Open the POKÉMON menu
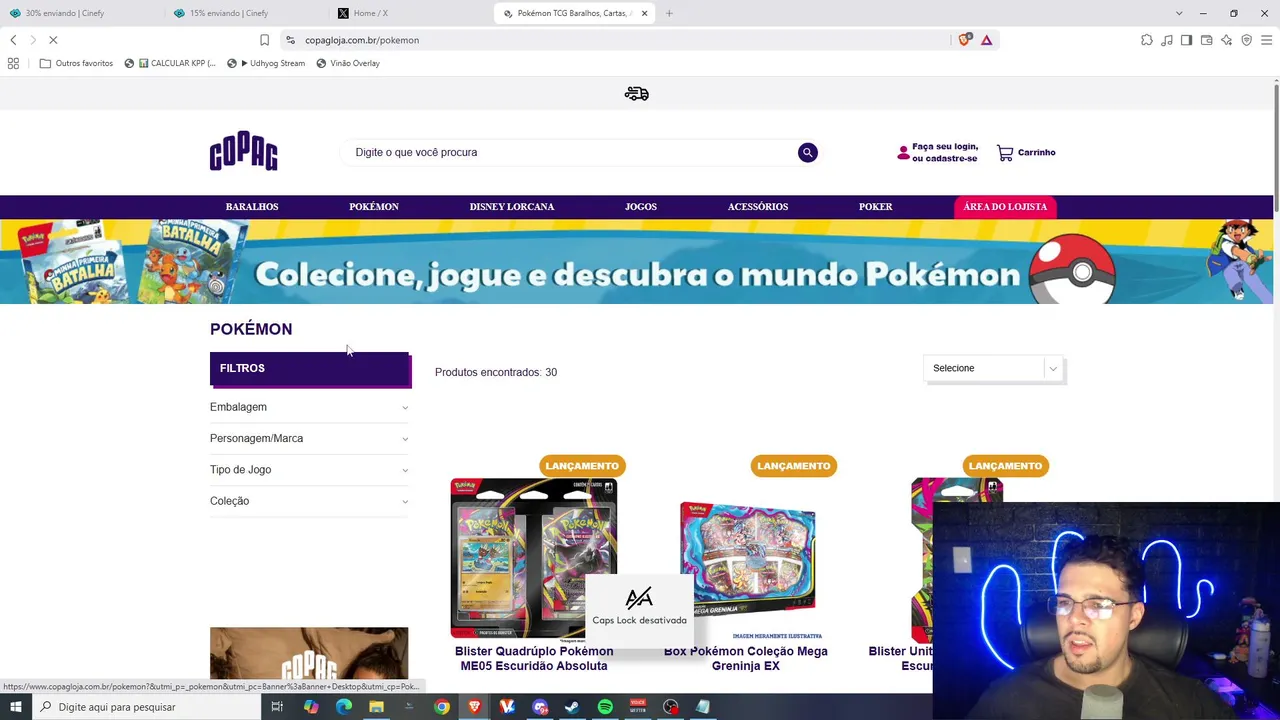This screenshot has height=720, width=1280. coord(374,207)
